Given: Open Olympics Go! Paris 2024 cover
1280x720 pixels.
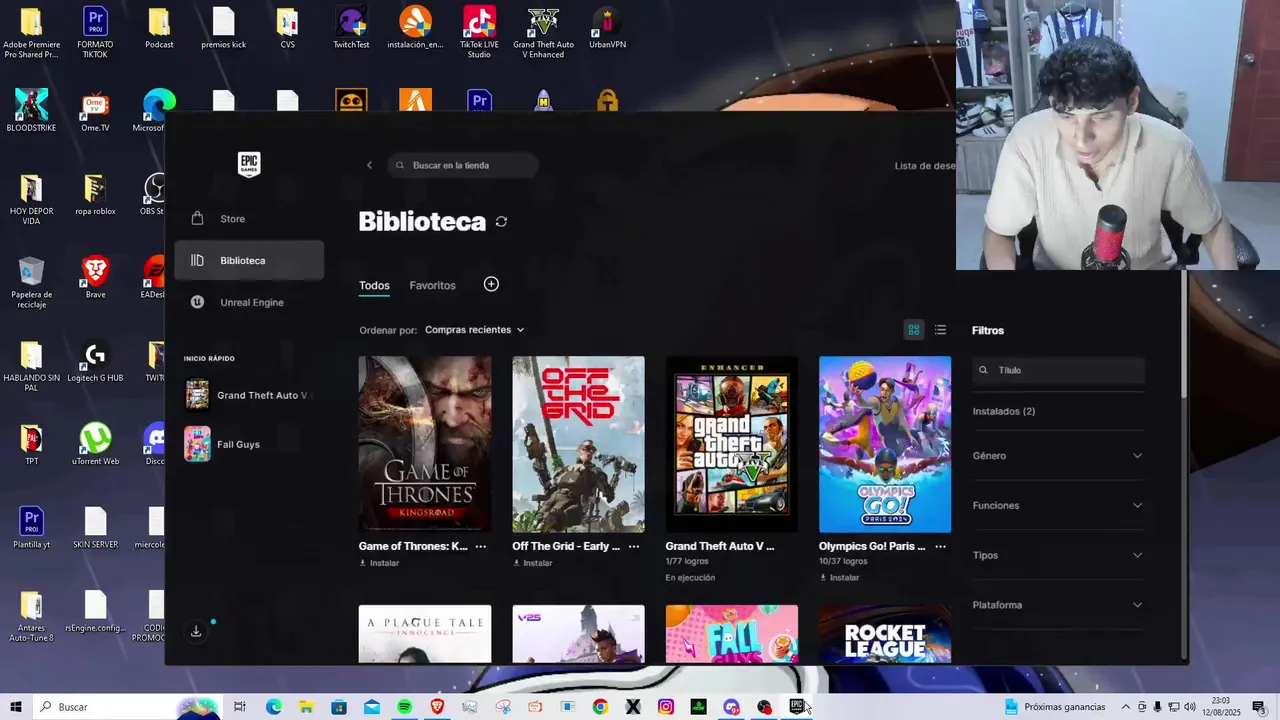Looking at the screenshot, I should pos(885,444).
